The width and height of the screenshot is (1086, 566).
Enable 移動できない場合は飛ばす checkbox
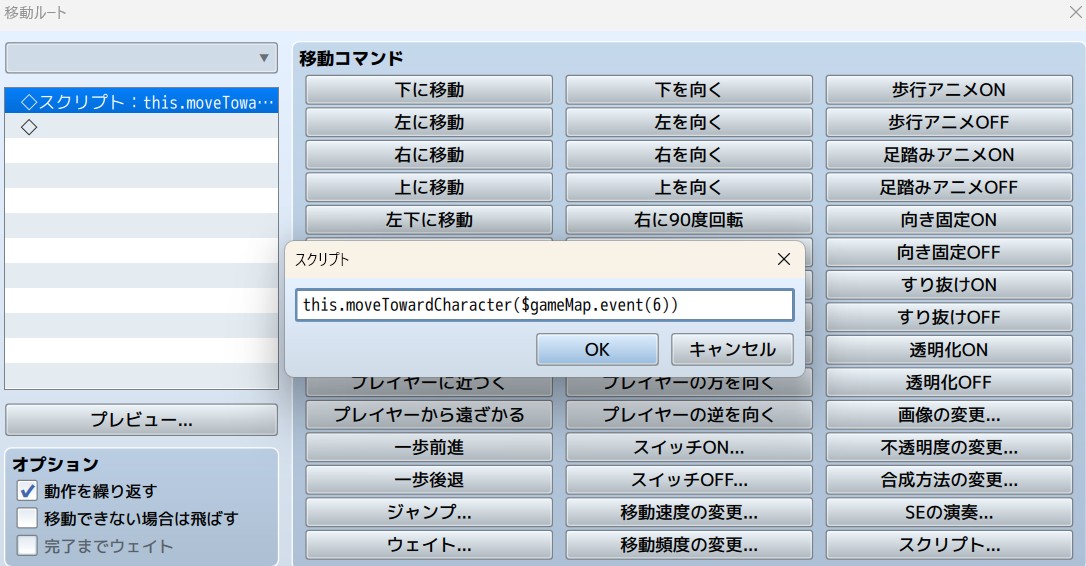28,519
